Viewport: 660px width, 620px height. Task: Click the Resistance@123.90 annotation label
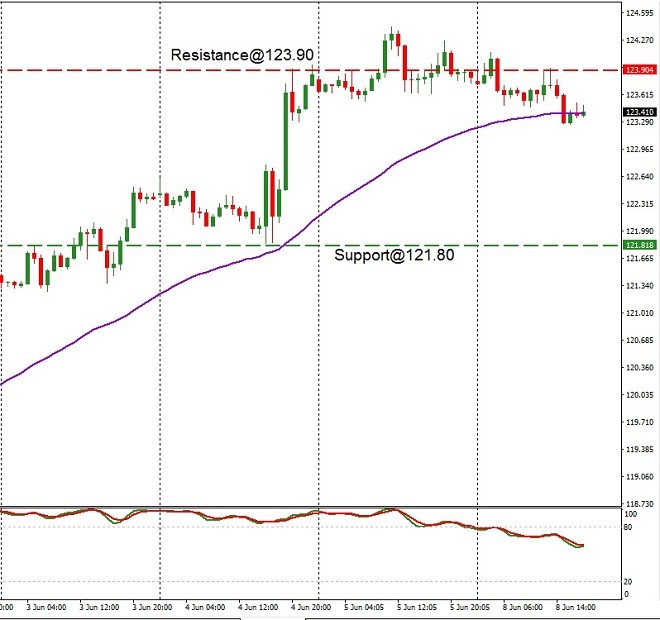point(242,55)
